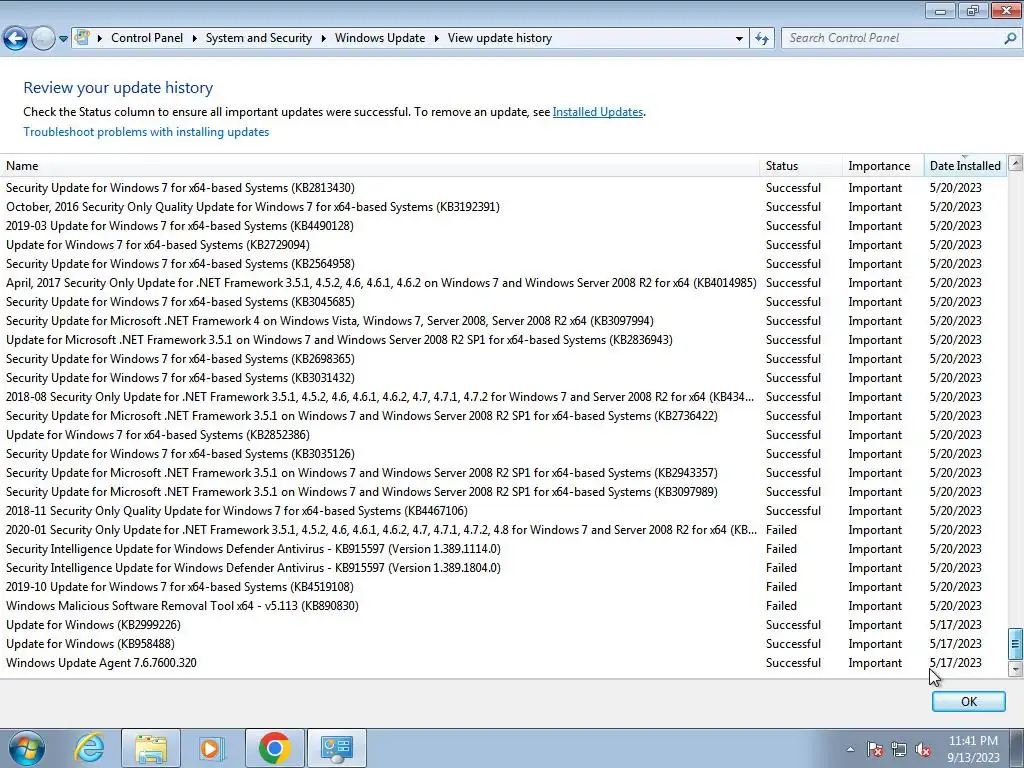Viewport: 1024px width, 768px height.
Task: Select the KB3035126 security update row
Action: (503, 454)
